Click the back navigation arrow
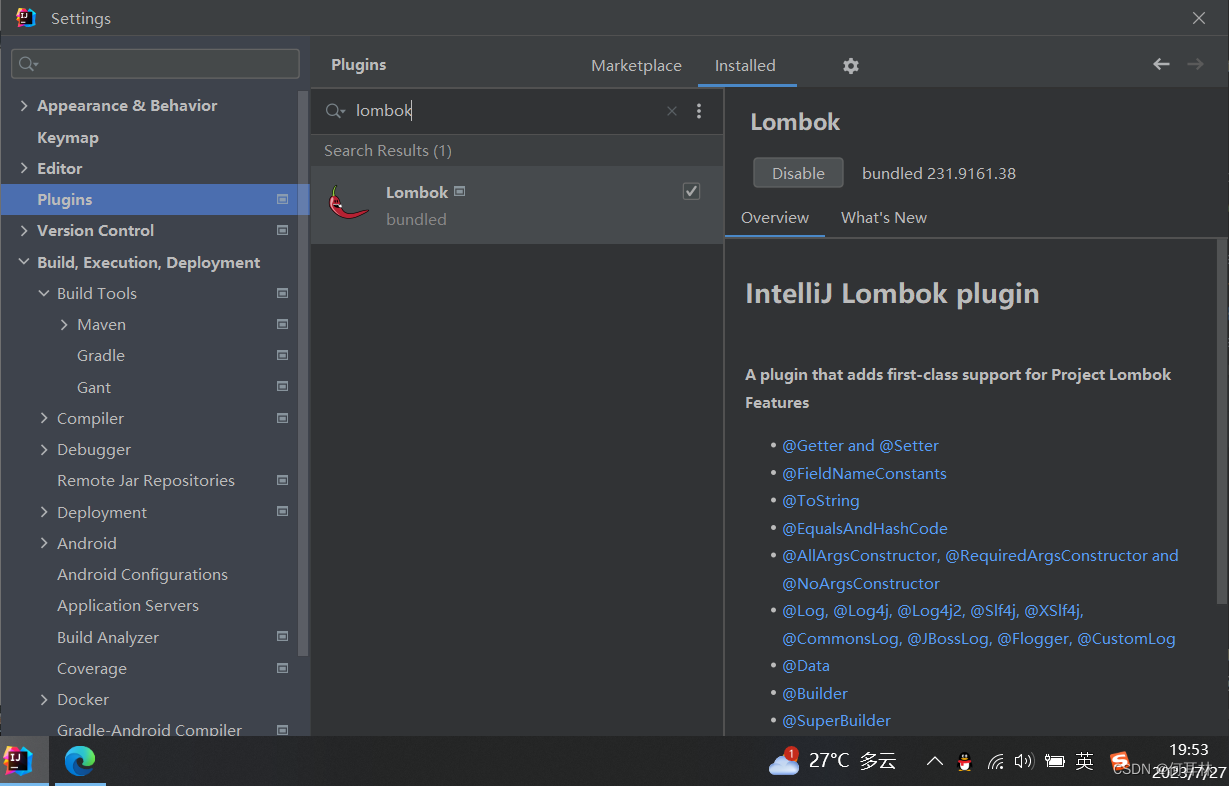This screenshot has width=1229, height=786. coord(1161,64)
